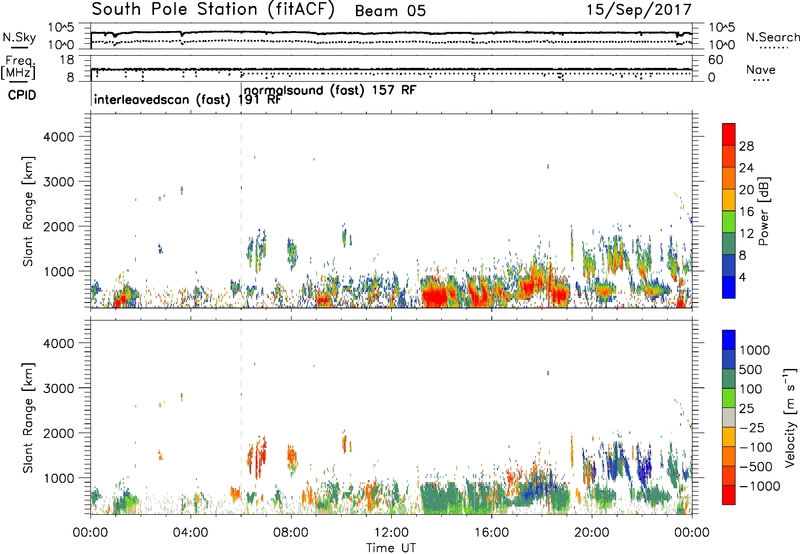The height and width of the screenshot is (554, 800).
Task: Click the 'Nave' legend label
Action: (761, 69)
